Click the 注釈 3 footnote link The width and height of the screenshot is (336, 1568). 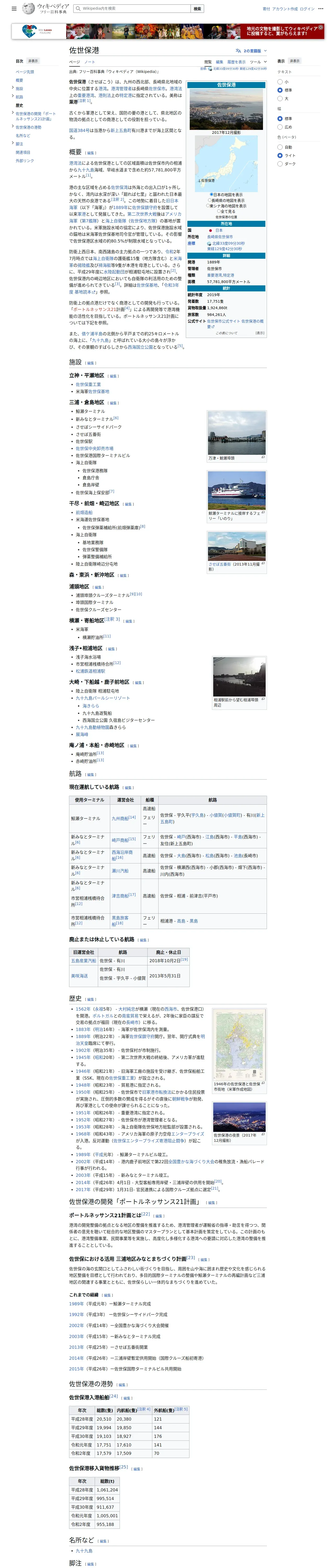tap(112, 619)
